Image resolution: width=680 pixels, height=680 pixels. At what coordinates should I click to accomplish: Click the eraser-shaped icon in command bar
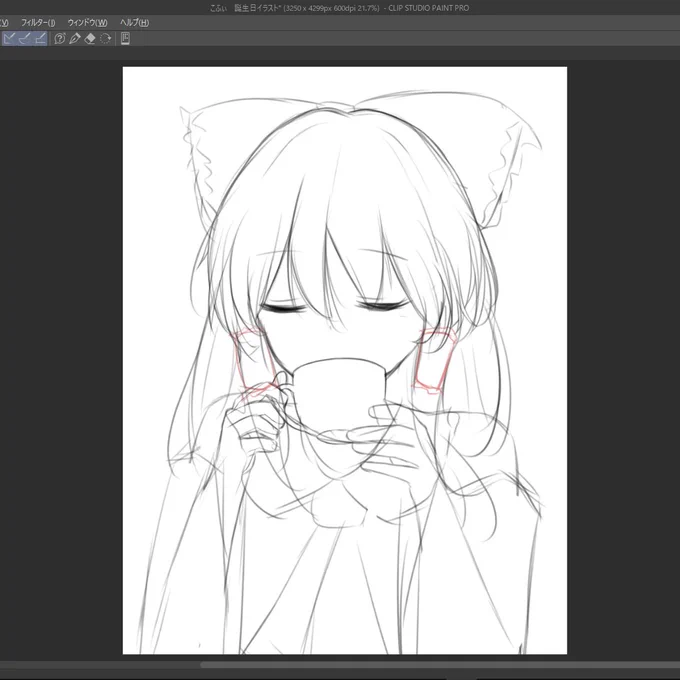[90, 39]
